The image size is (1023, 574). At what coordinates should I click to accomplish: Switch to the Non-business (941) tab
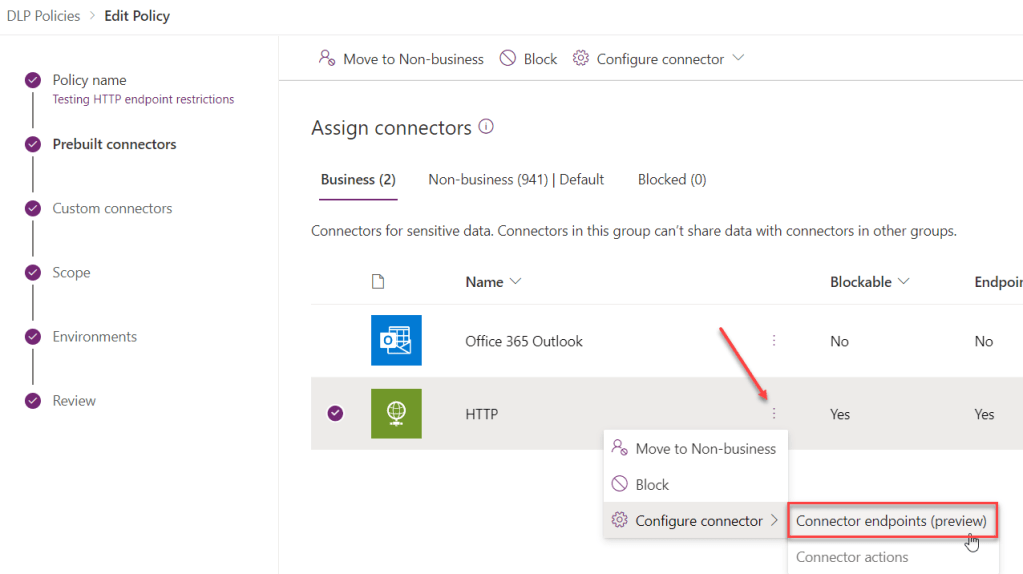point(516,180)
